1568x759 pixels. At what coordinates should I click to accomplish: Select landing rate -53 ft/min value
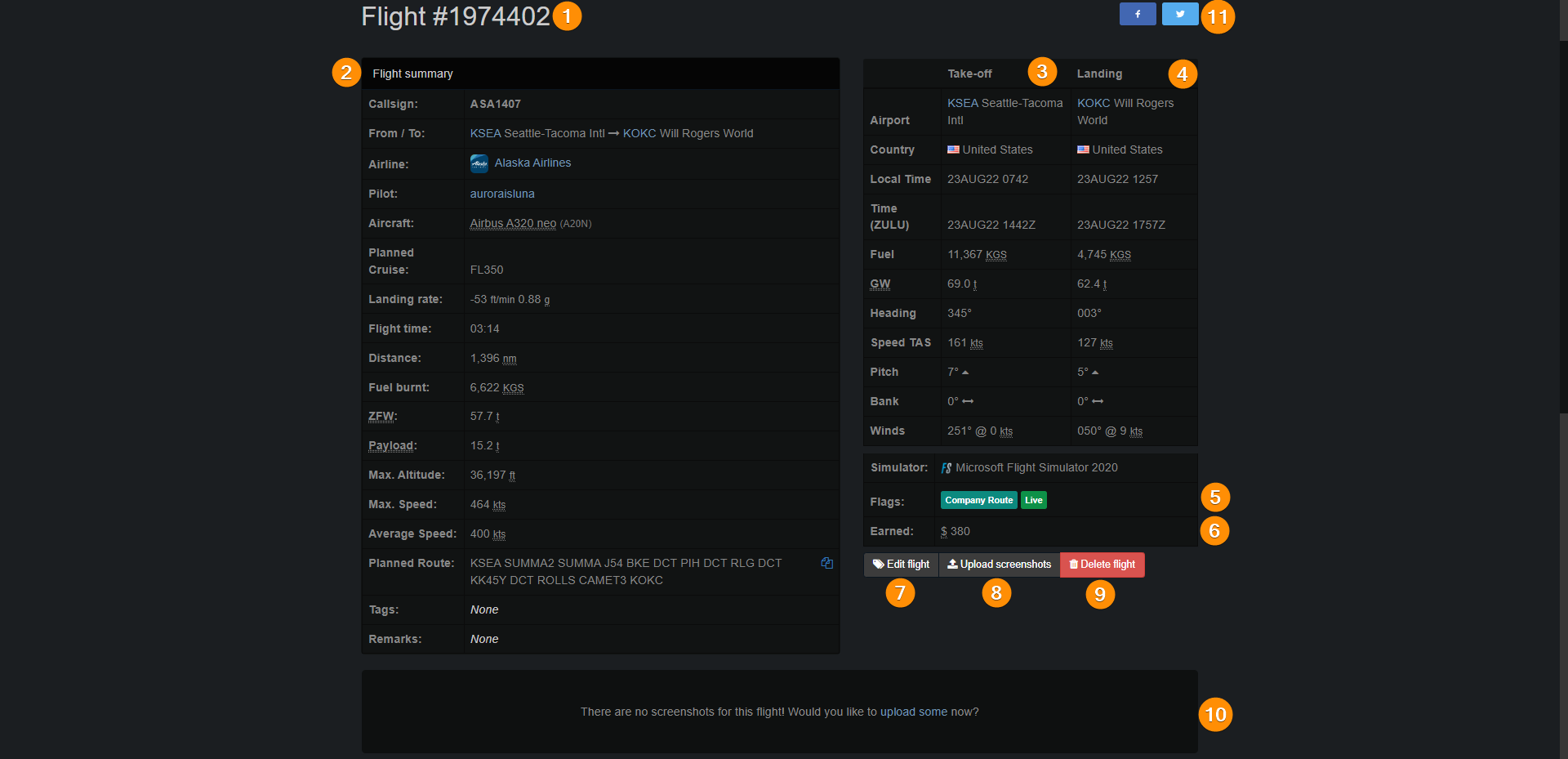(492, 300)
